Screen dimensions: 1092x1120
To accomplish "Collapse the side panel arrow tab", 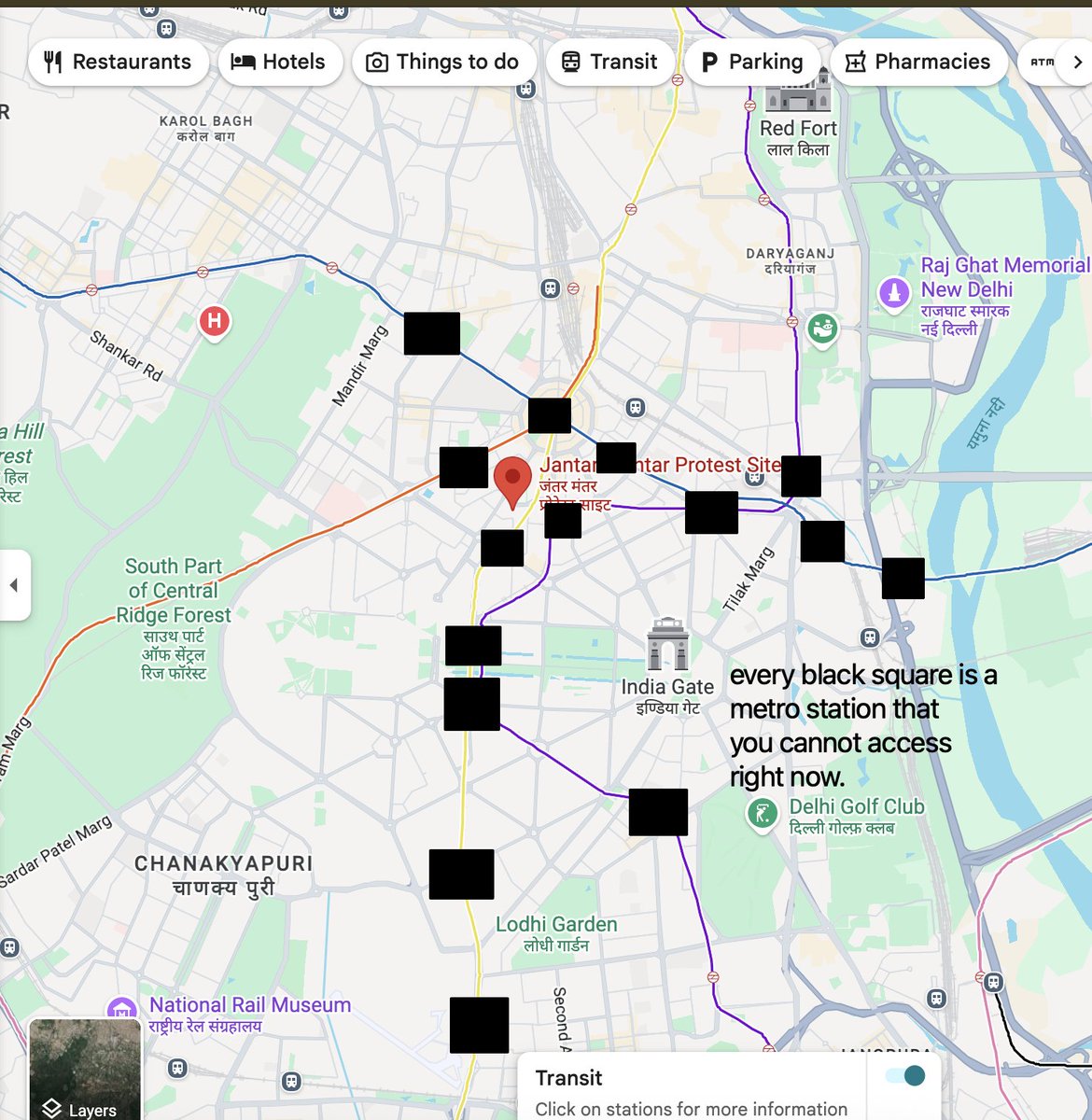I will 14,585.
